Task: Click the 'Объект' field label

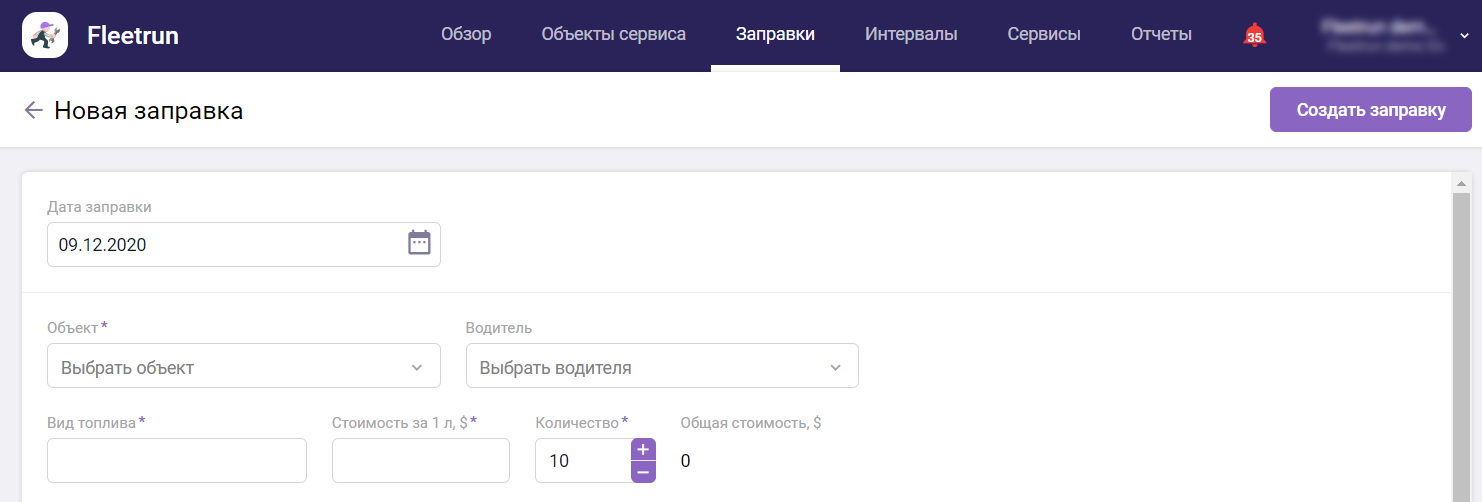Action: pos(72,328)
